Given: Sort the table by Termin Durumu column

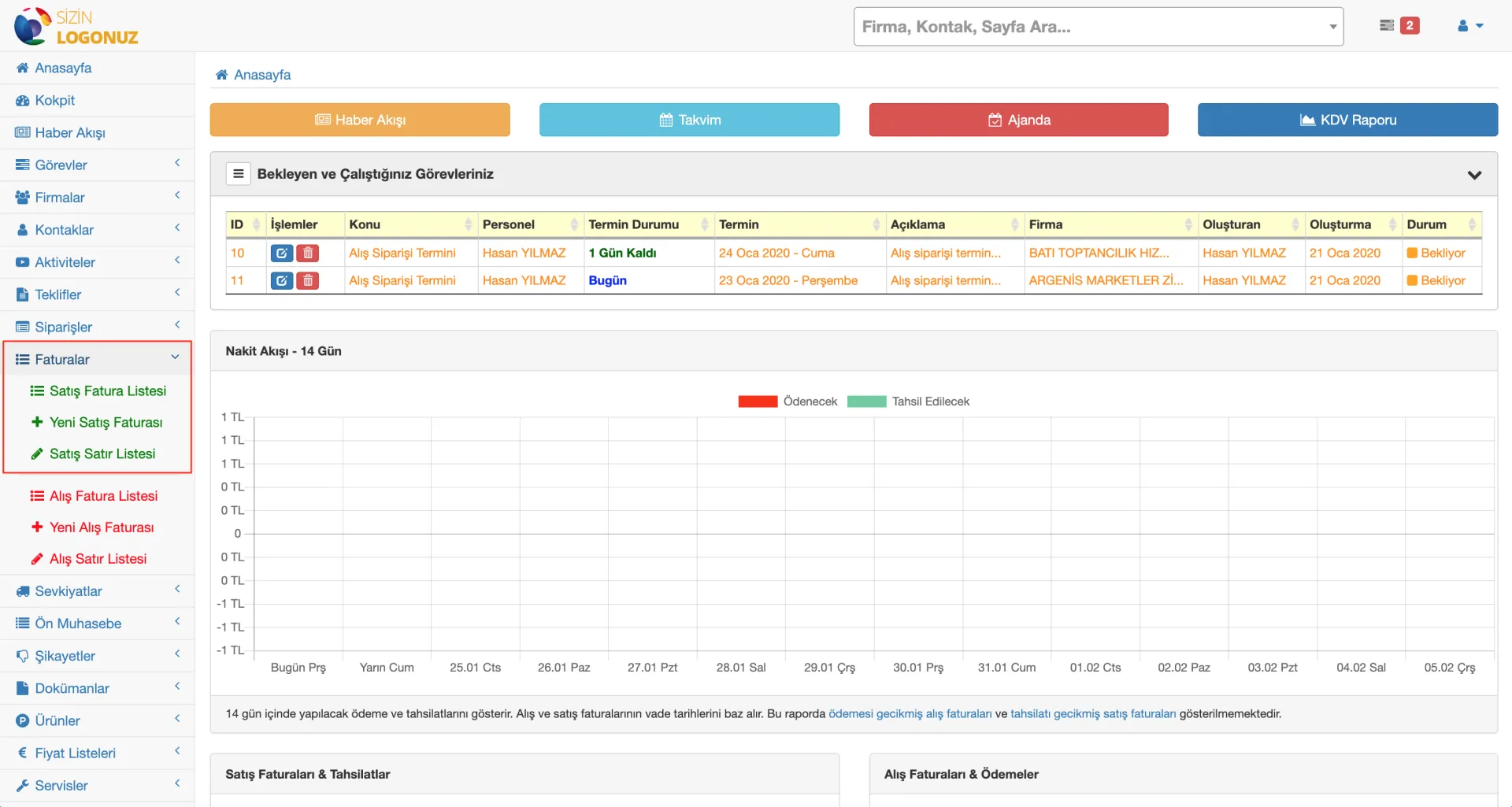Looking at the screenshot, I should point(649,224).
